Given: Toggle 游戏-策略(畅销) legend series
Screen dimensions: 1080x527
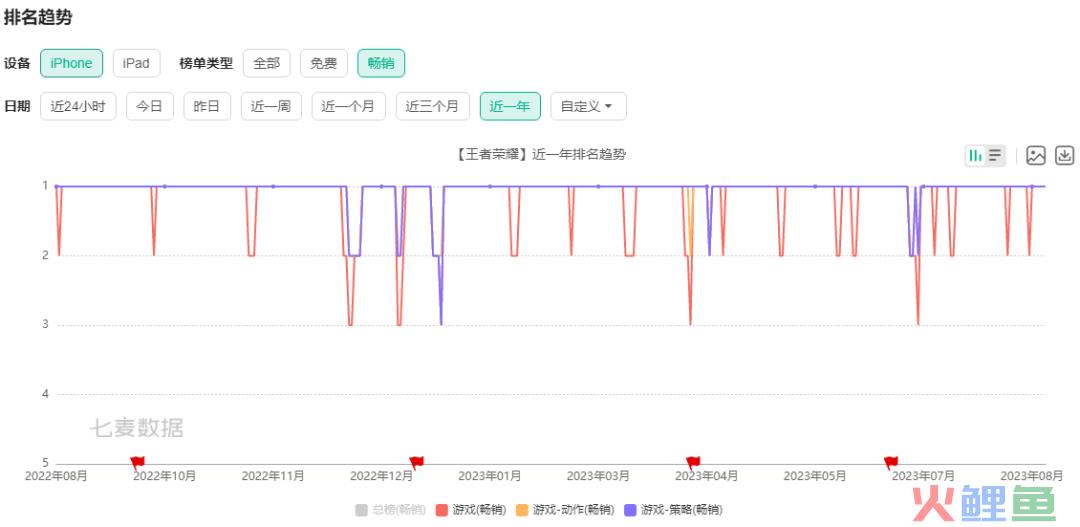Looking at the screenshot, I should [x=673, y=510].
